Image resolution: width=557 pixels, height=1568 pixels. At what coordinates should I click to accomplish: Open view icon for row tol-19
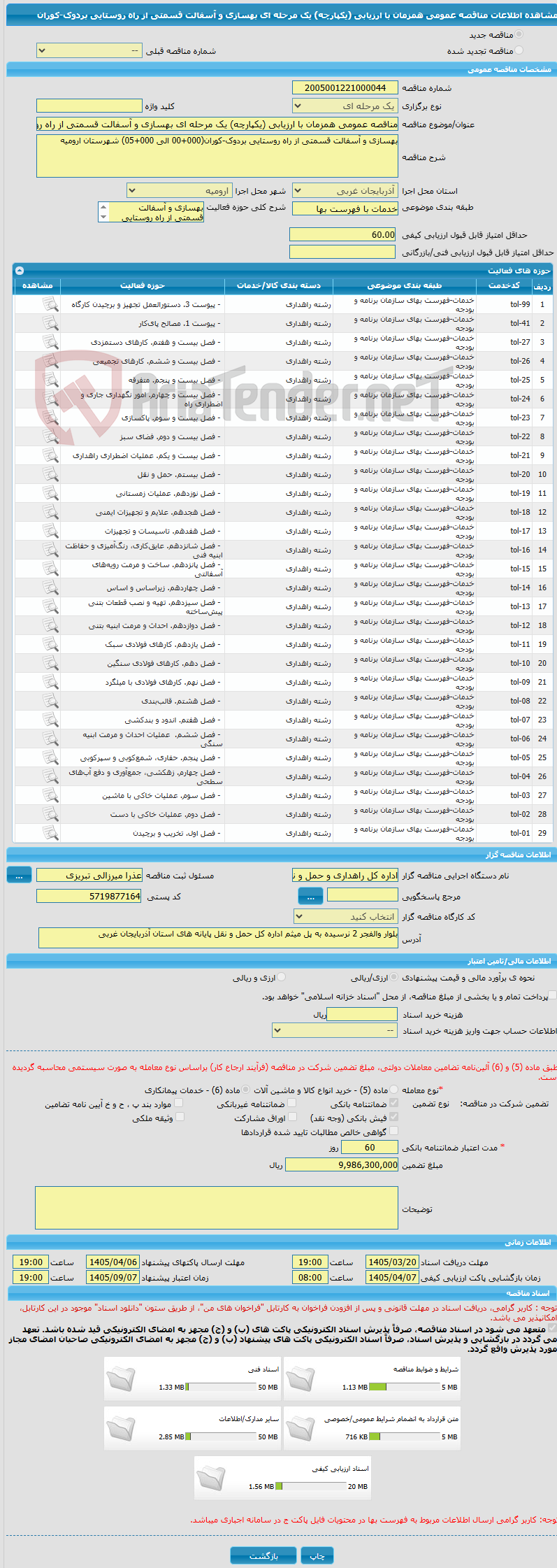(50, 493)
